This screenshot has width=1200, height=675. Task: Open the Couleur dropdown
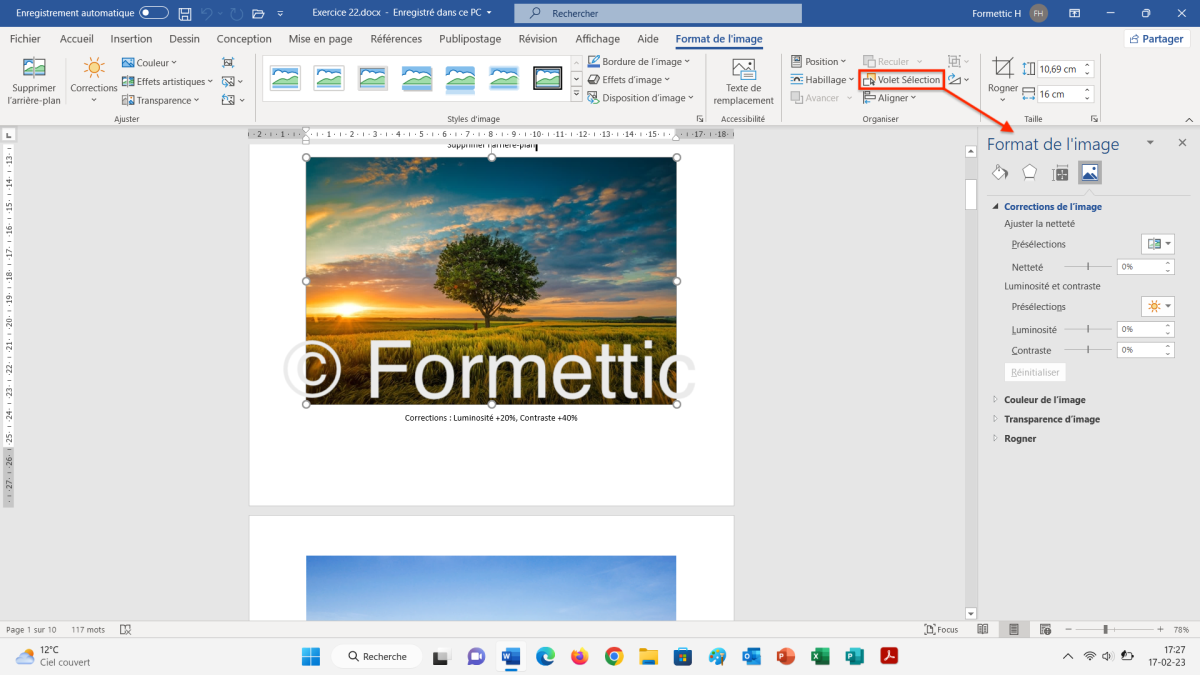click(149, 63)
